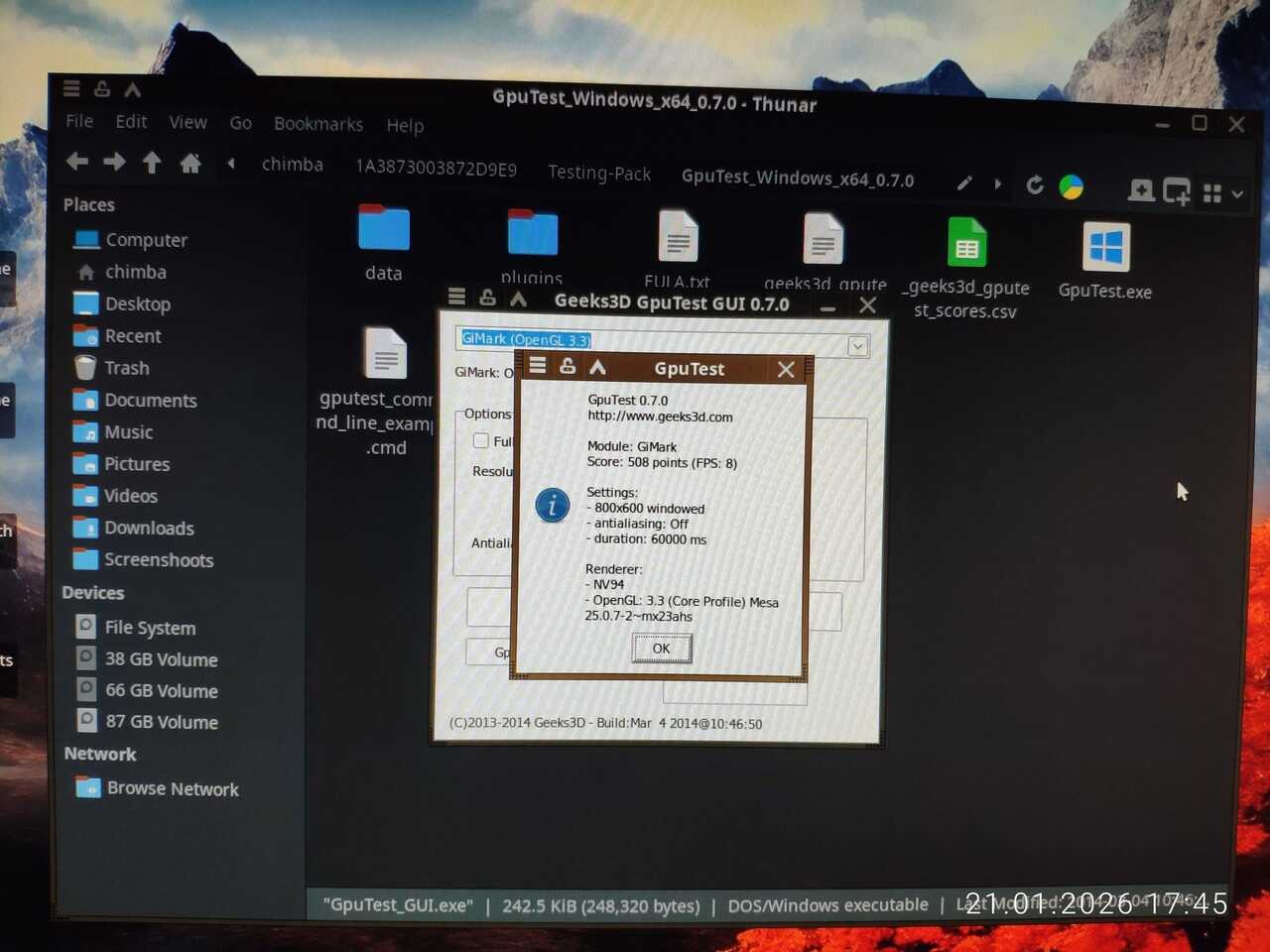
Task: Open a new window with the toolbar icon
Action: [x=1177, y=190]
